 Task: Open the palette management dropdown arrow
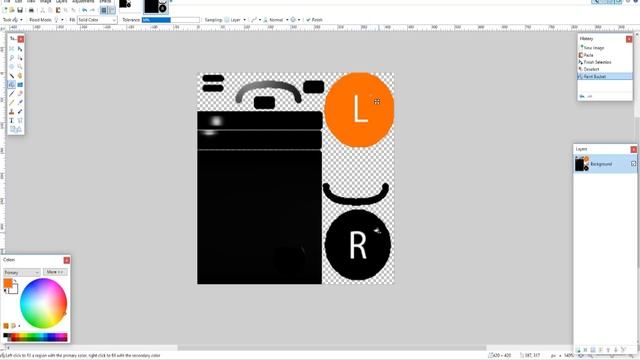pyautogui.click(x=19, y=326)
